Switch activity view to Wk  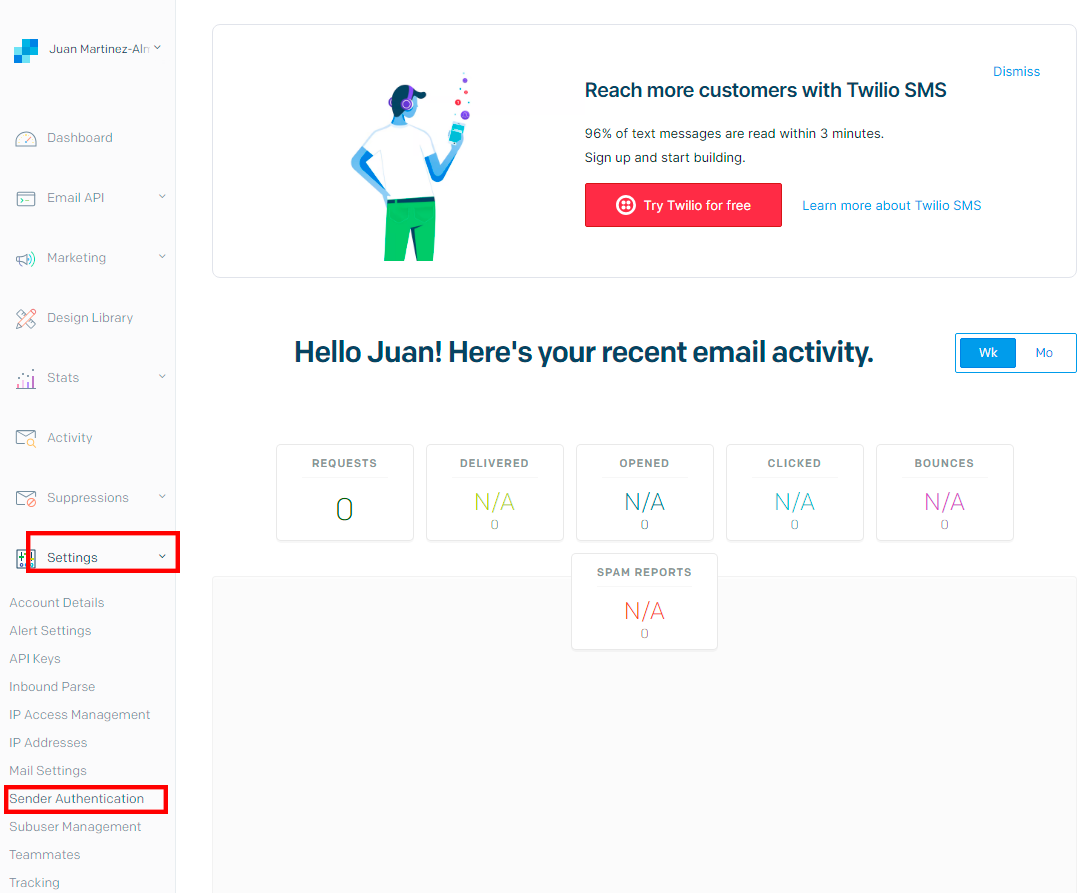coord(988,353)
